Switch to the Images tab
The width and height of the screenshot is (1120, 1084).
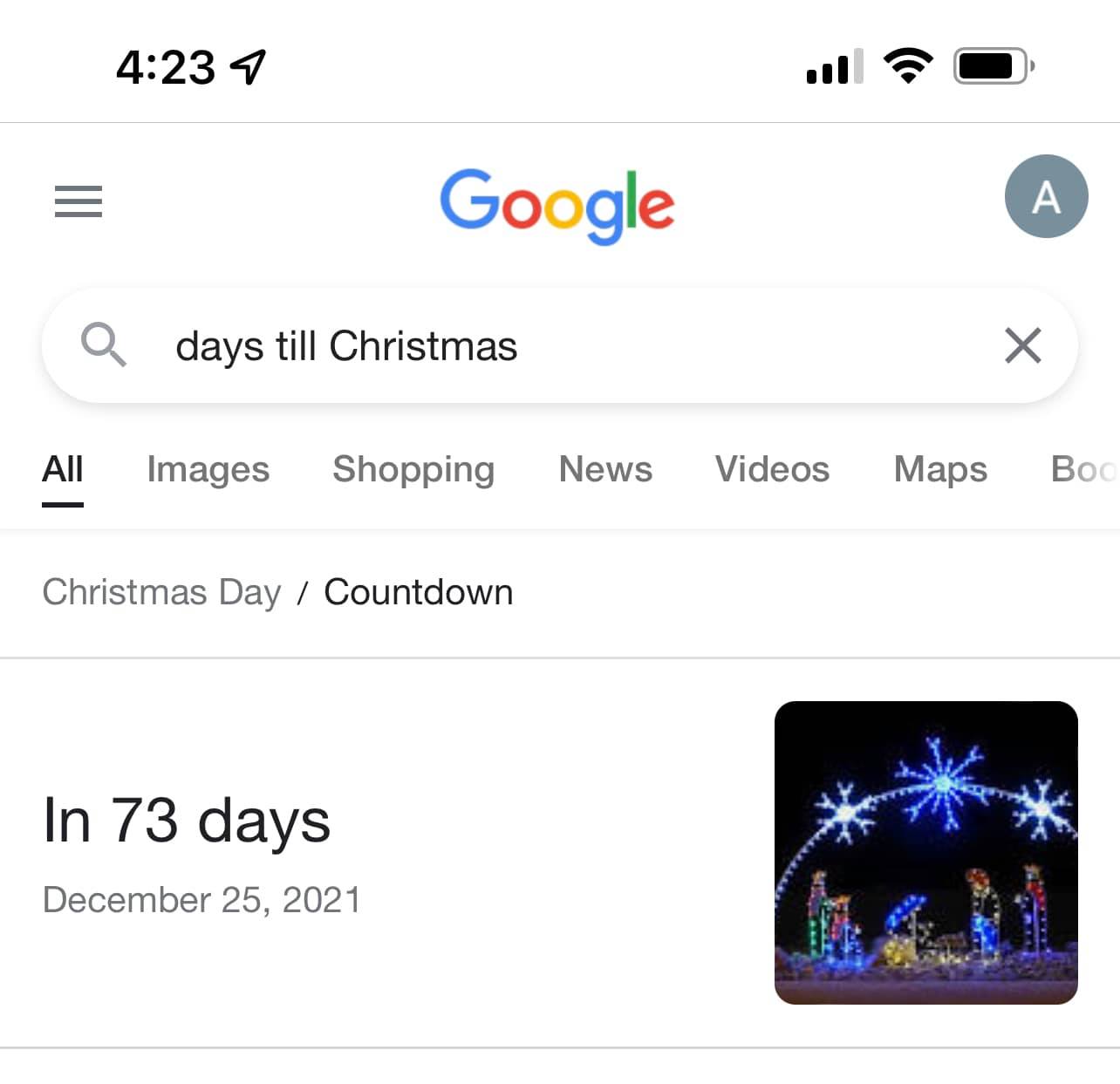point(208,469)
